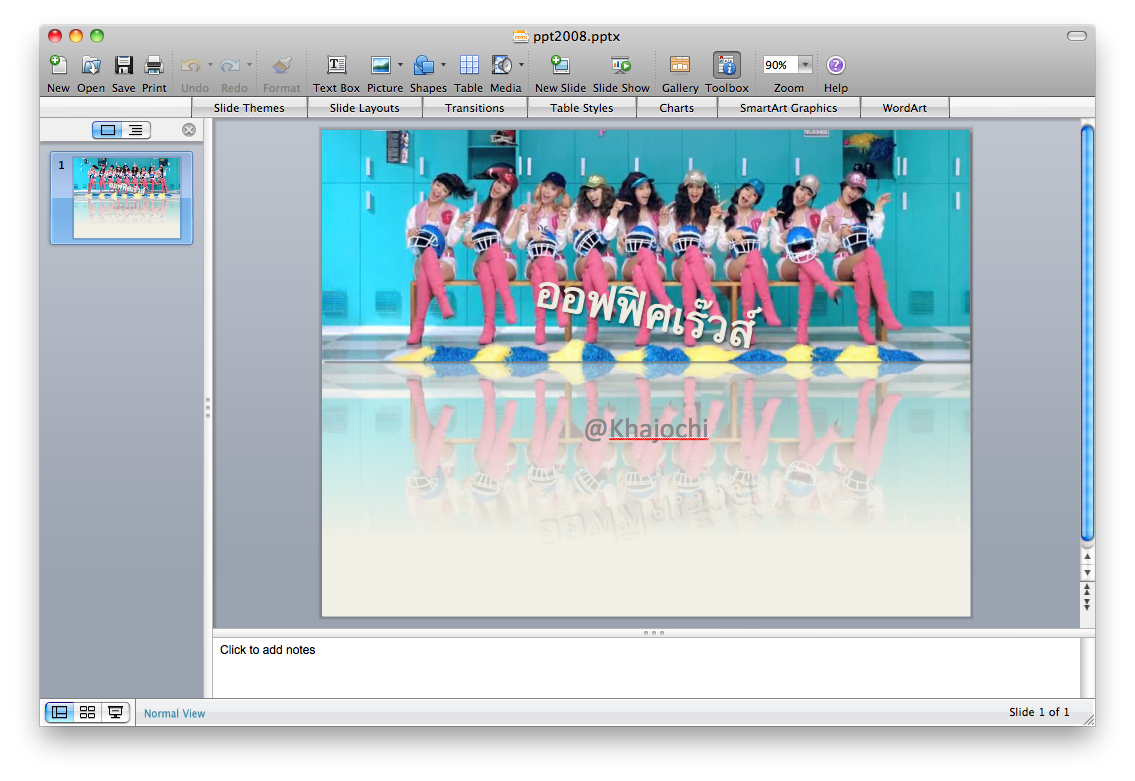1135x781 pixels.
Task: Open a file with the Open icon
Action: click(91, 65)
